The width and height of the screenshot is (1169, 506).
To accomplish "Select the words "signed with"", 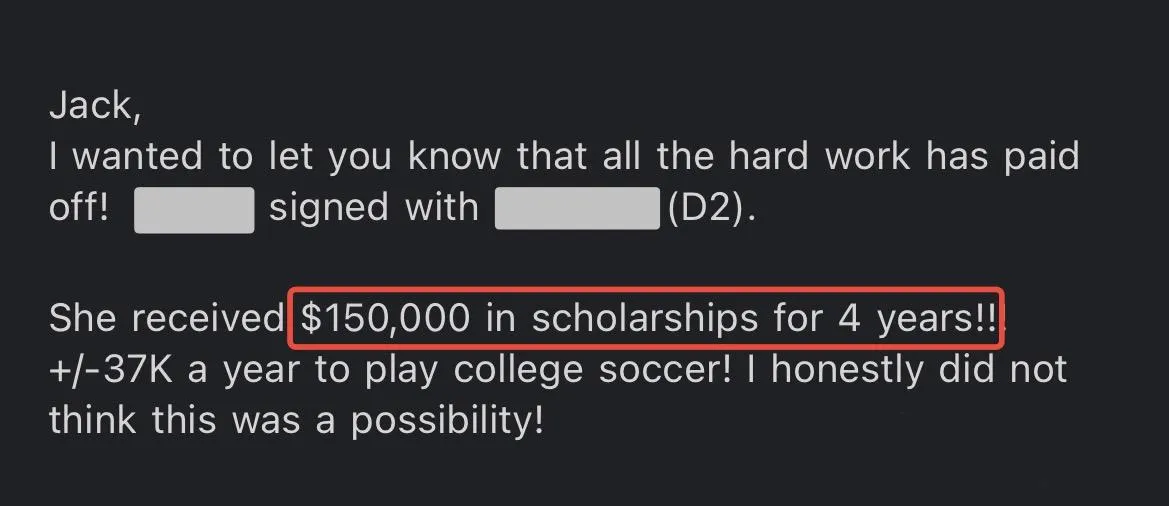I will (x=374, y=208).
